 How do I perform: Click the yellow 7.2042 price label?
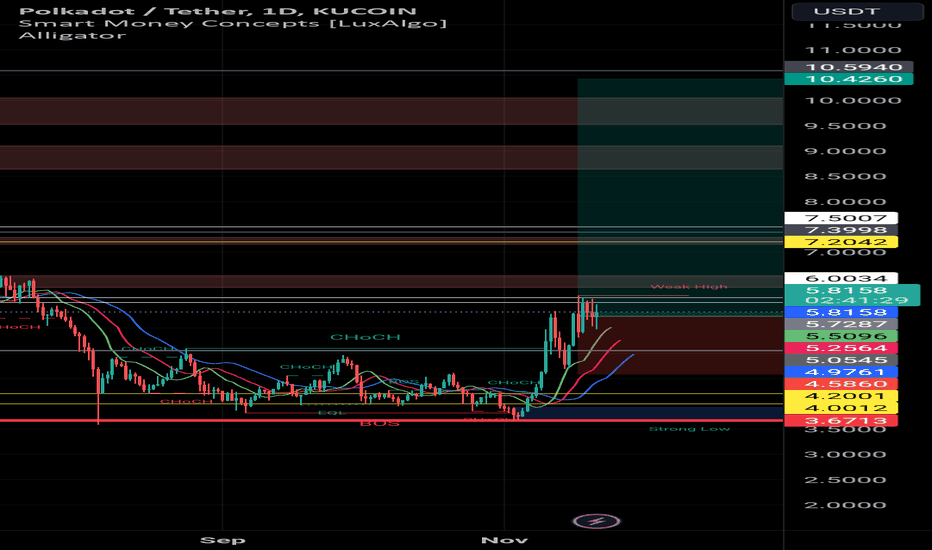[x=841, y=242]
